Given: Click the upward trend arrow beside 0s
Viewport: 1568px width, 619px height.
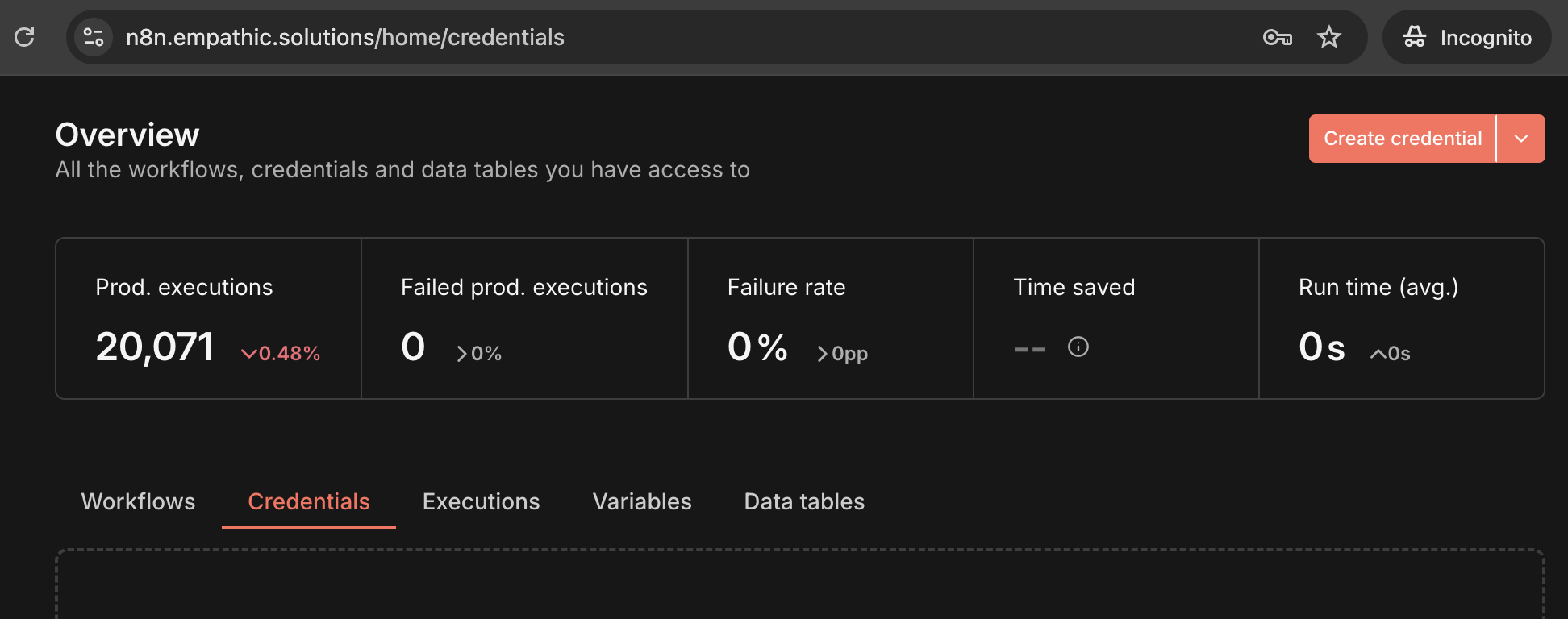Looking at the screenshot, I should tap(1375, 353).
